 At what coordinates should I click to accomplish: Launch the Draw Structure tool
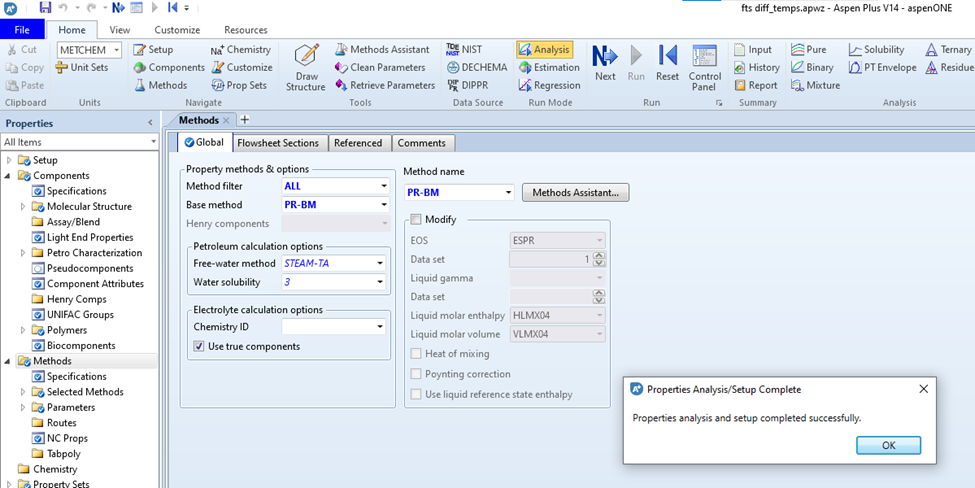pyautogui.click(x=306, y=68)
